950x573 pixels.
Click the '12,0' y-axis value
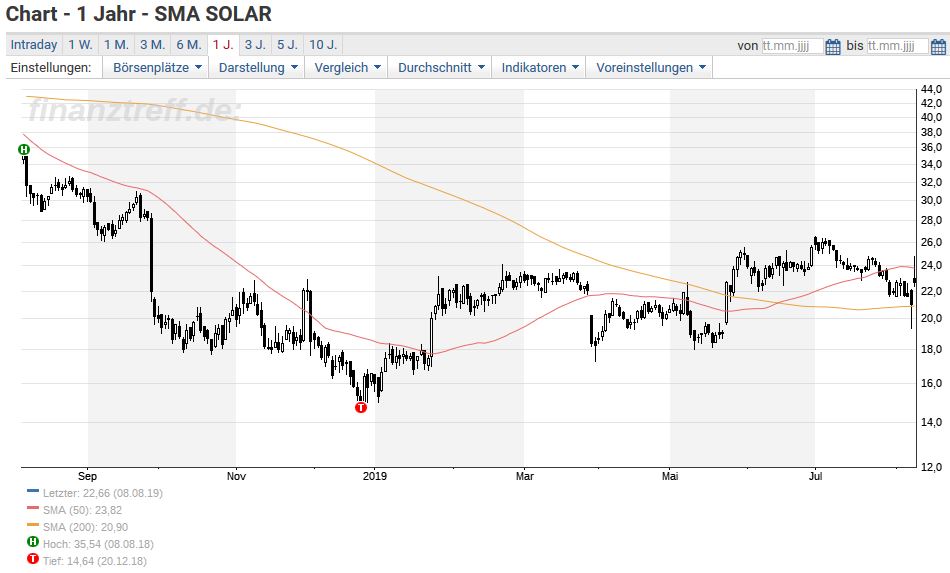pos(931,467)
